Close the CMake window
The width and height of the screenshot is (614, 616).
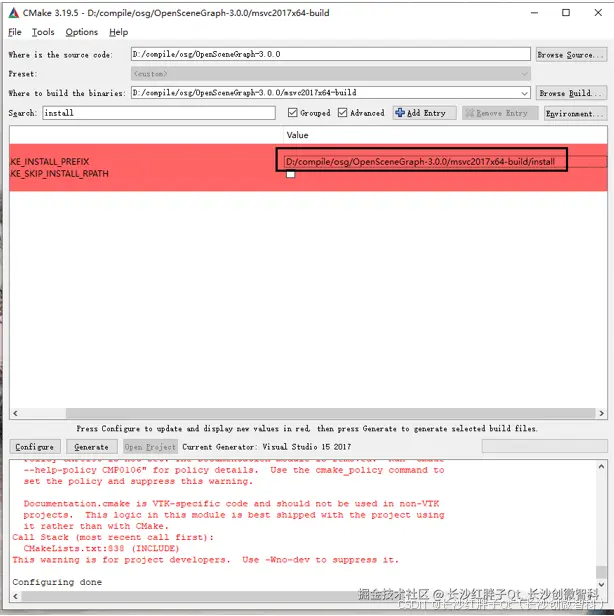[598, 13]
